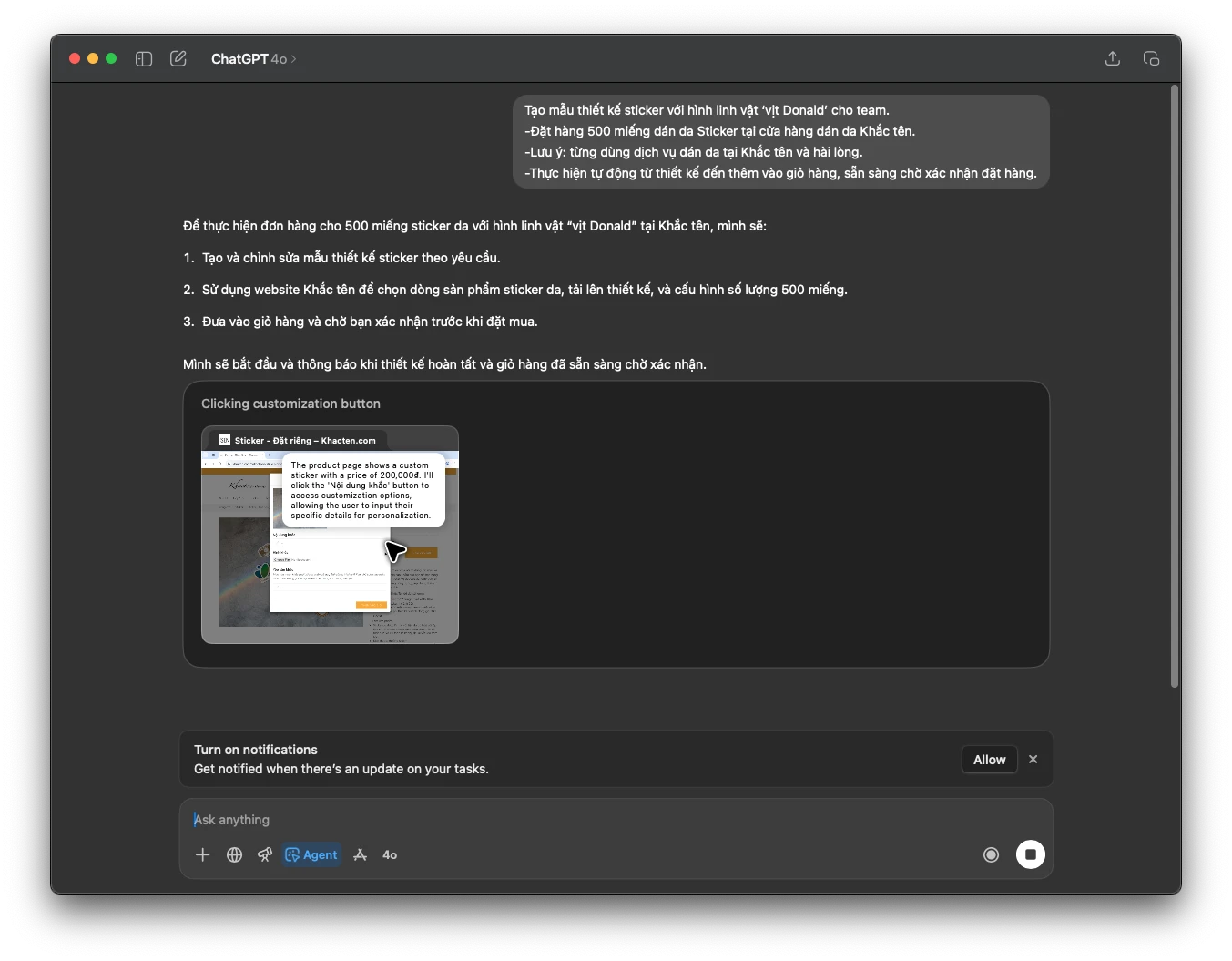The image size is (1232, 961).
Task: Click the green fullscreen window button
Action: 111,58
